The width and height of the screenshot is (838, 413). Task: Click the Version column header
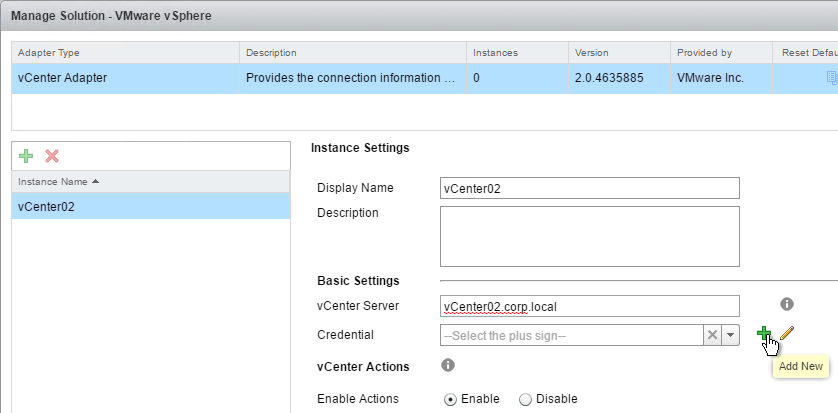(x=619, y=53)
